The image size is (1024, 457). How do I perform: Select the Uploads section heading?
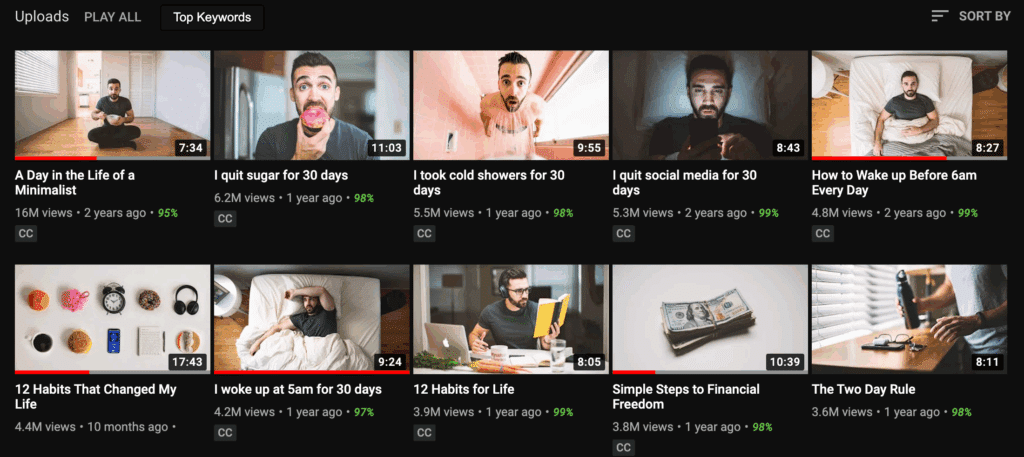pyautogui.click(x=42, y=17)
